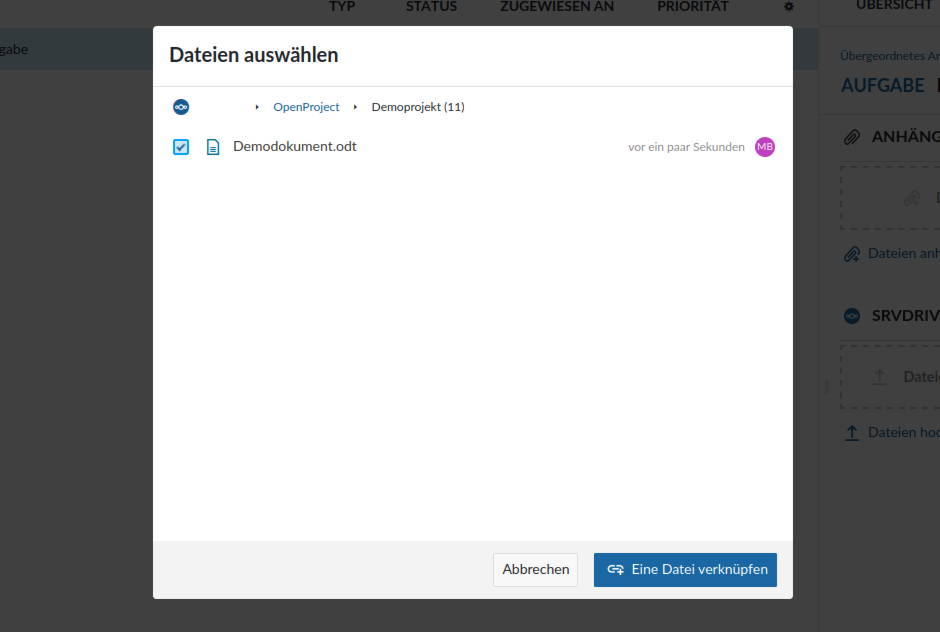Viewport: 940px width, 632px height.
Task: Click the MB avatar badge
Action: [765, 147]
